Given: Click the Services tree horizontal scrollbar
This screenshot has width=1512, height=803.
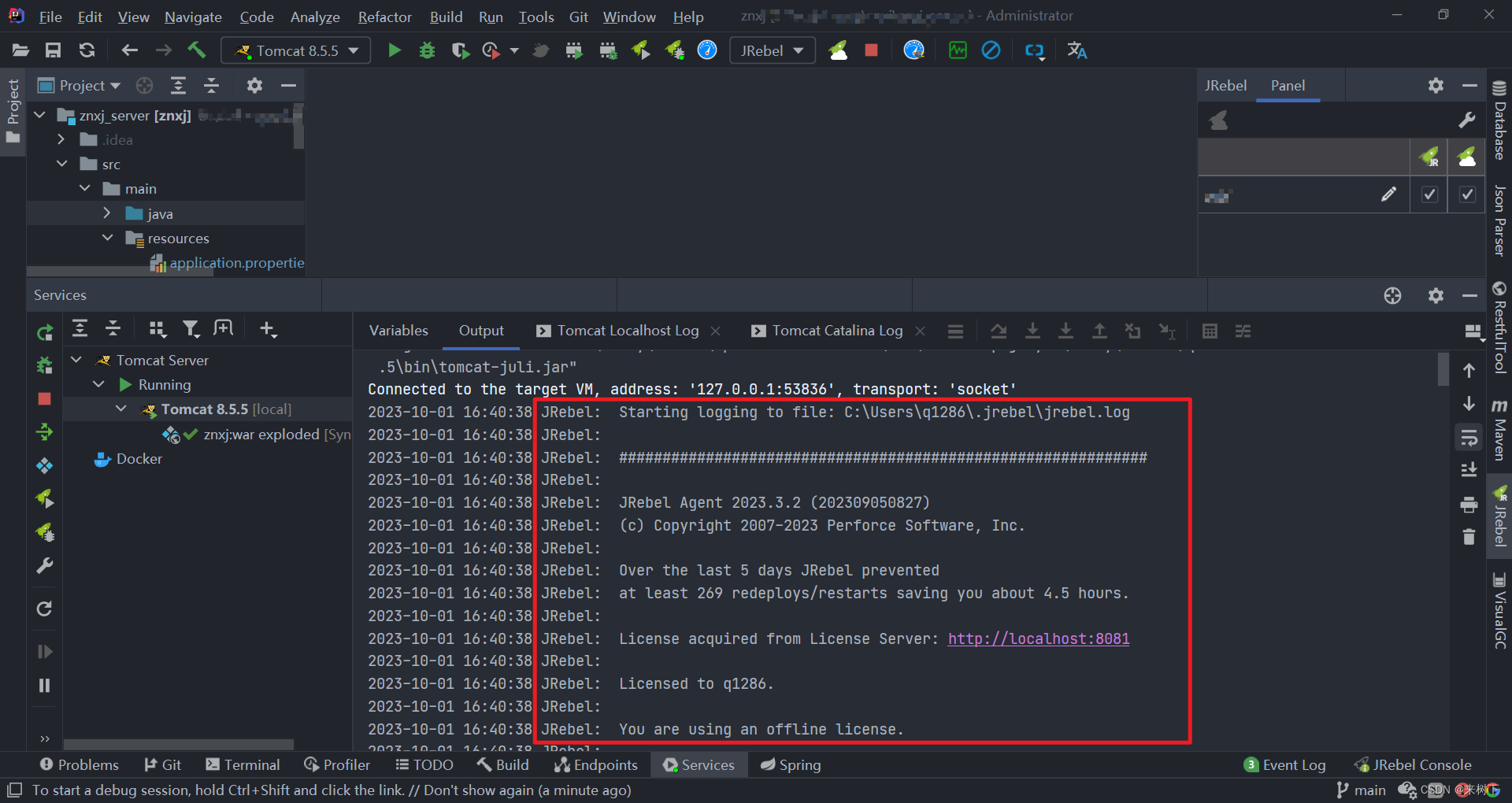Looking at the screenshot, I should (x=178, y=744).
